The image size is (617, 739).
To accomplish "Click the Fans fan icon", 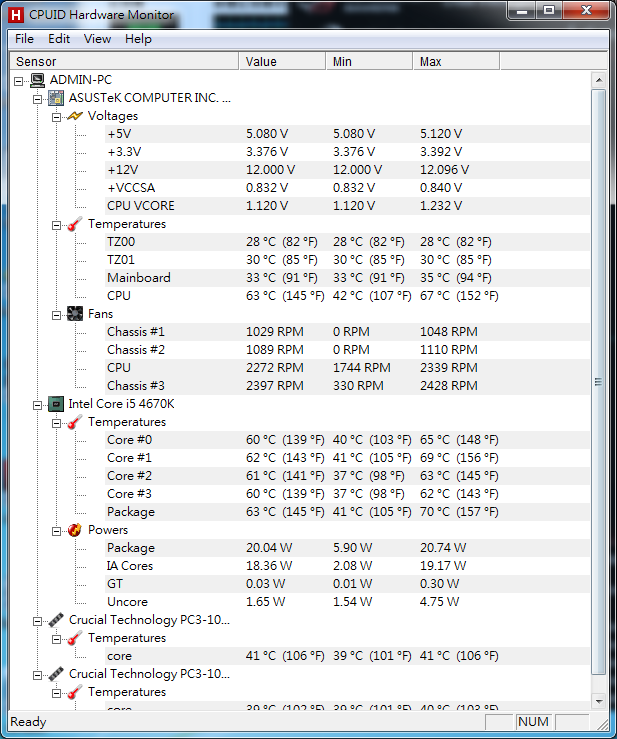I will click(75, 314).
